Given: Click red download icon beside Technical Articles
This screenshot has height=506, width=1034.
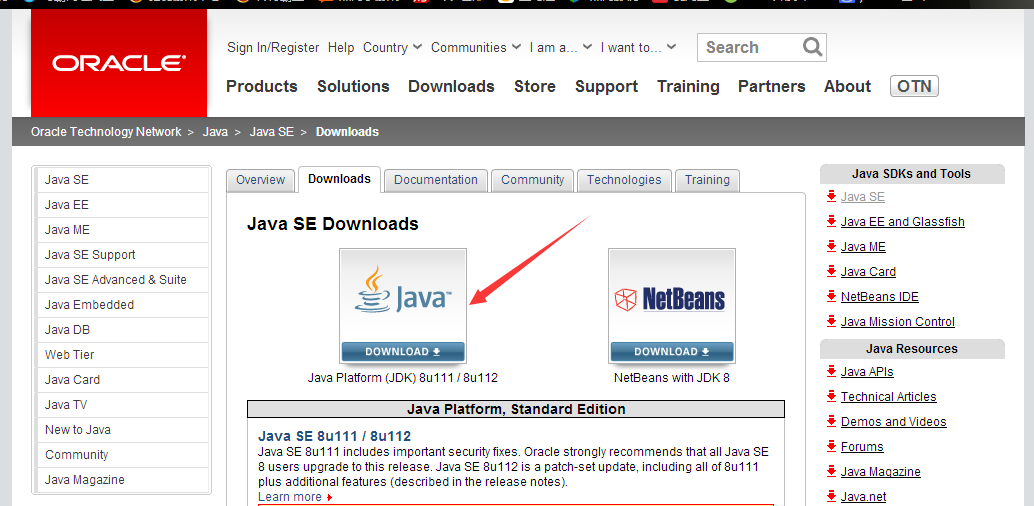Looking at the screenshot, I should [831, 396].
